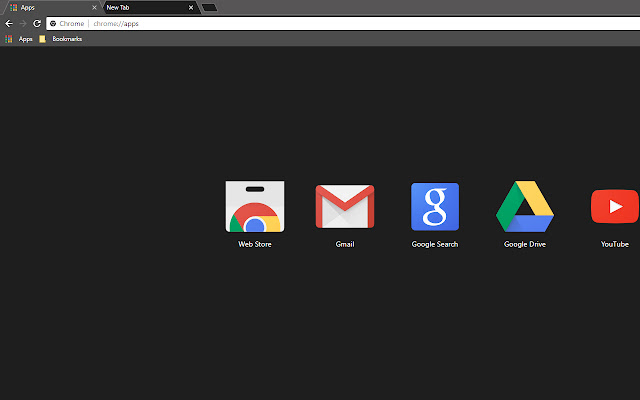Close the New Tab tab
640x400 pixels.
click(x=191, y=7)
